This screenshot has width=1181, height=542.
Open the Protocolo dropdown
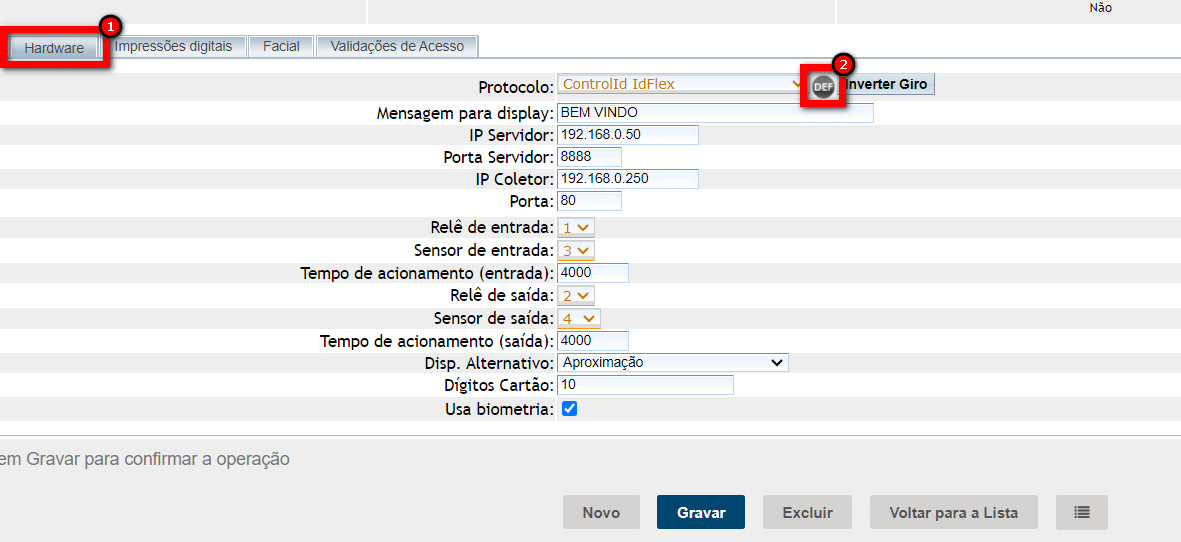(x=680, y=85)
